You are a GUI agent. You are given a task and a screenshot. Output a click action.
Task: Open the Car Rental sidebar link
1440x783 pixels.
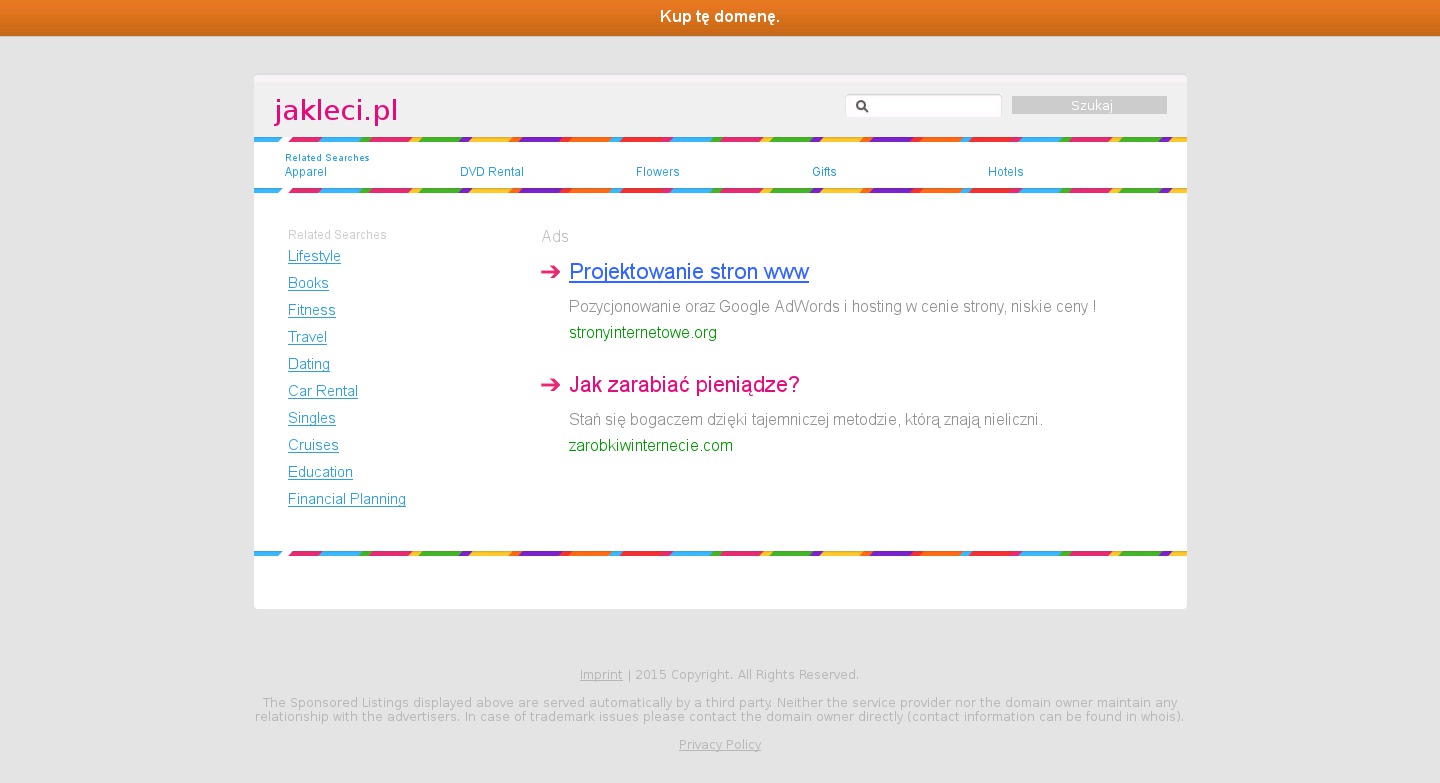[322, 391]
